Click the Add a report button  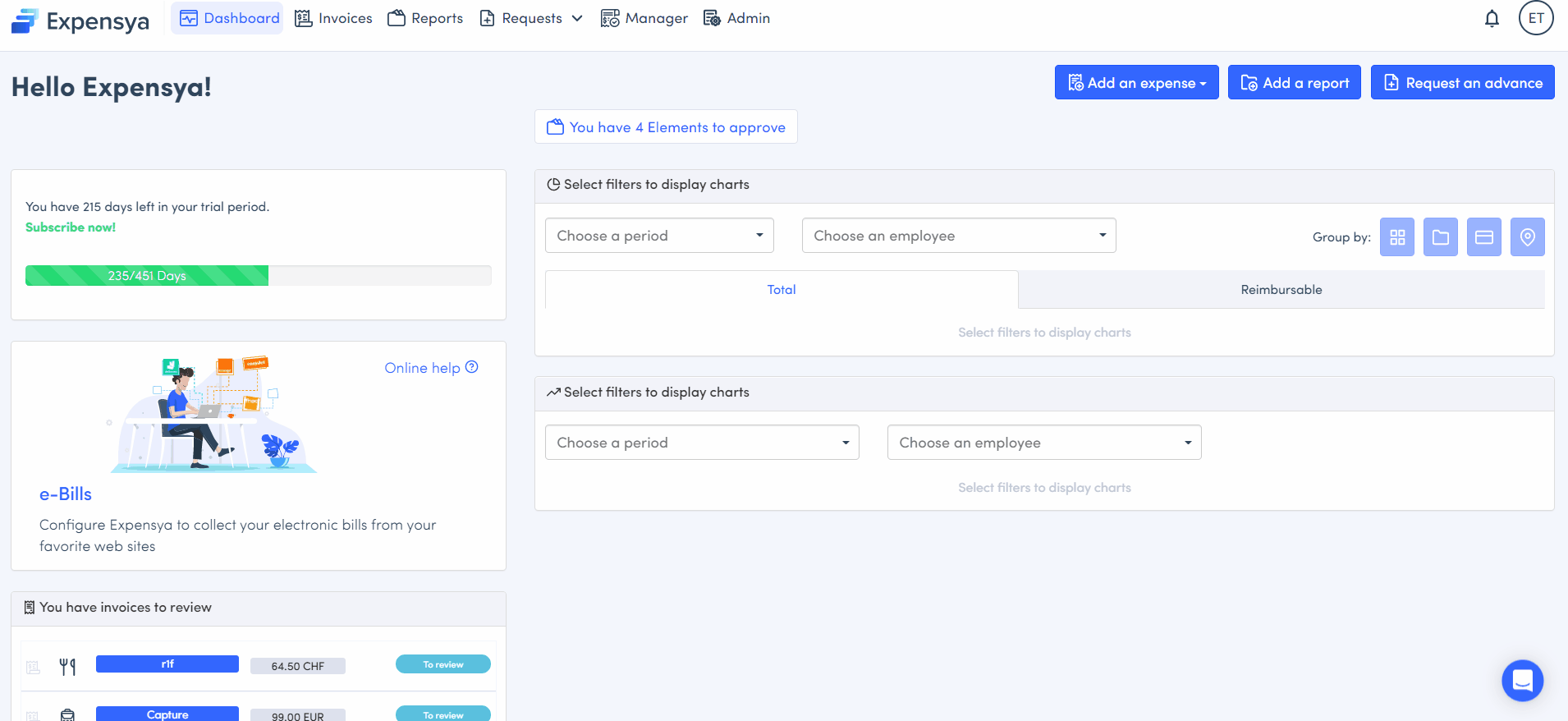[x=1294, y=83]
